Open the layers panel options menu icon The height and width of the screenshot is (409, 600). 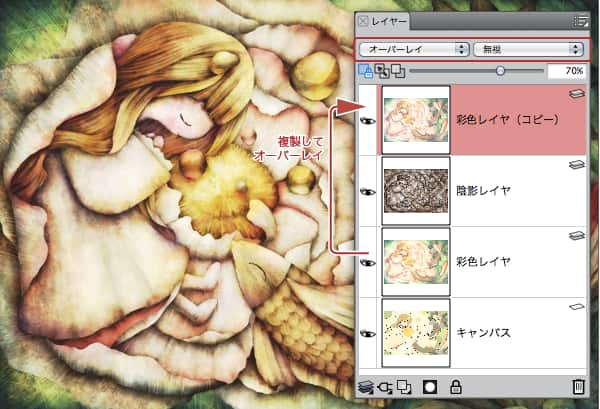tap(581, 21)
